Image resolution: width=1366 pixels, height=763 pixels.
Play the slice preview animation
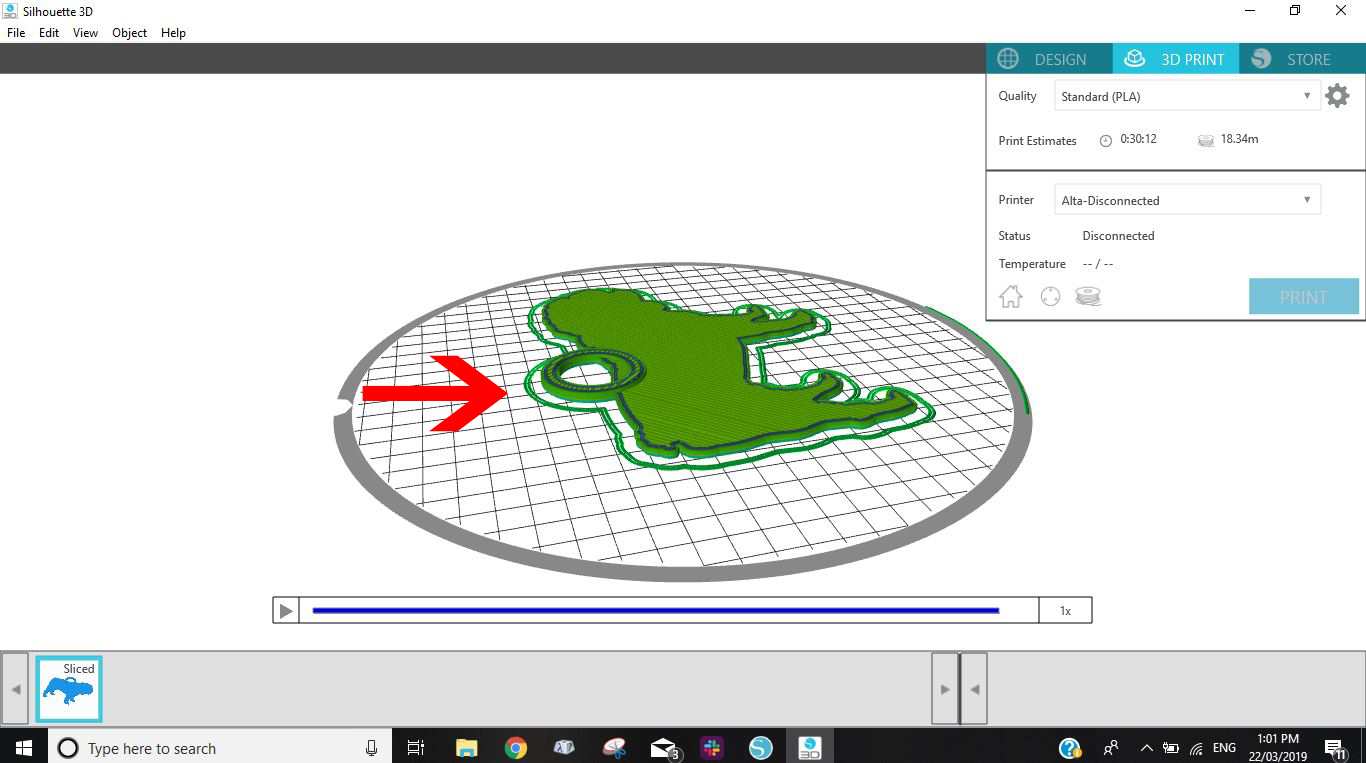(x=286, y=610)
